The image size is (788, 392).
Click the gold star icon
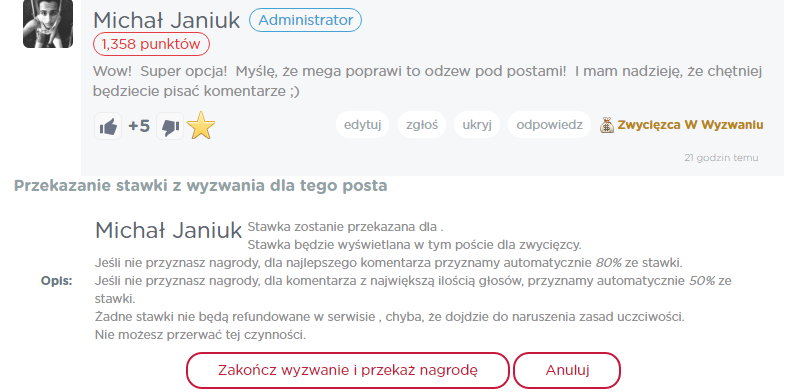[201, 126]
